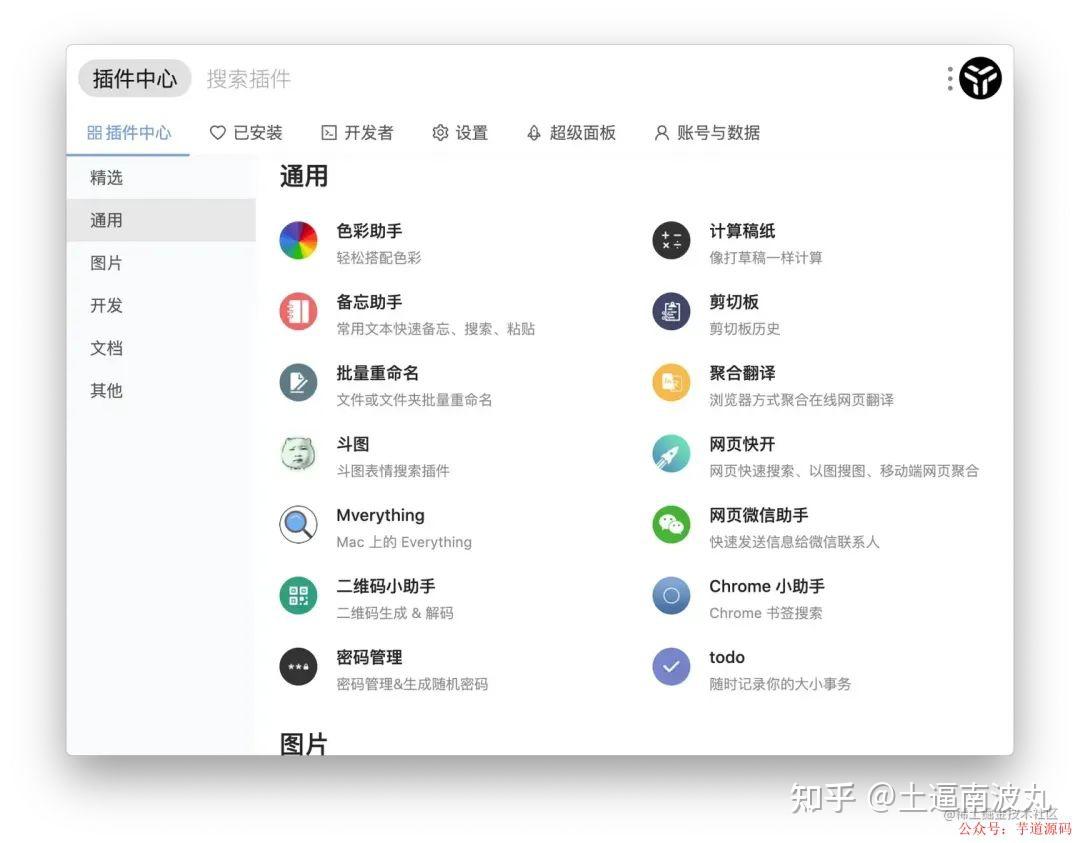Open the 二维码小助手 plugin title

coord(386,586)
